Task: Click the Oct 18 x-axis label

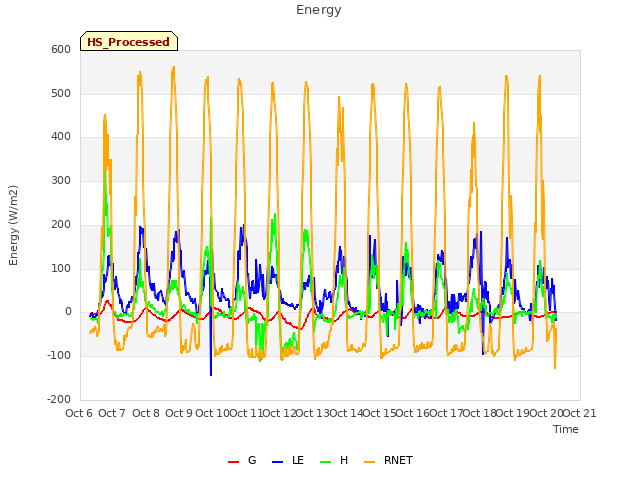Action: [480, 413]
